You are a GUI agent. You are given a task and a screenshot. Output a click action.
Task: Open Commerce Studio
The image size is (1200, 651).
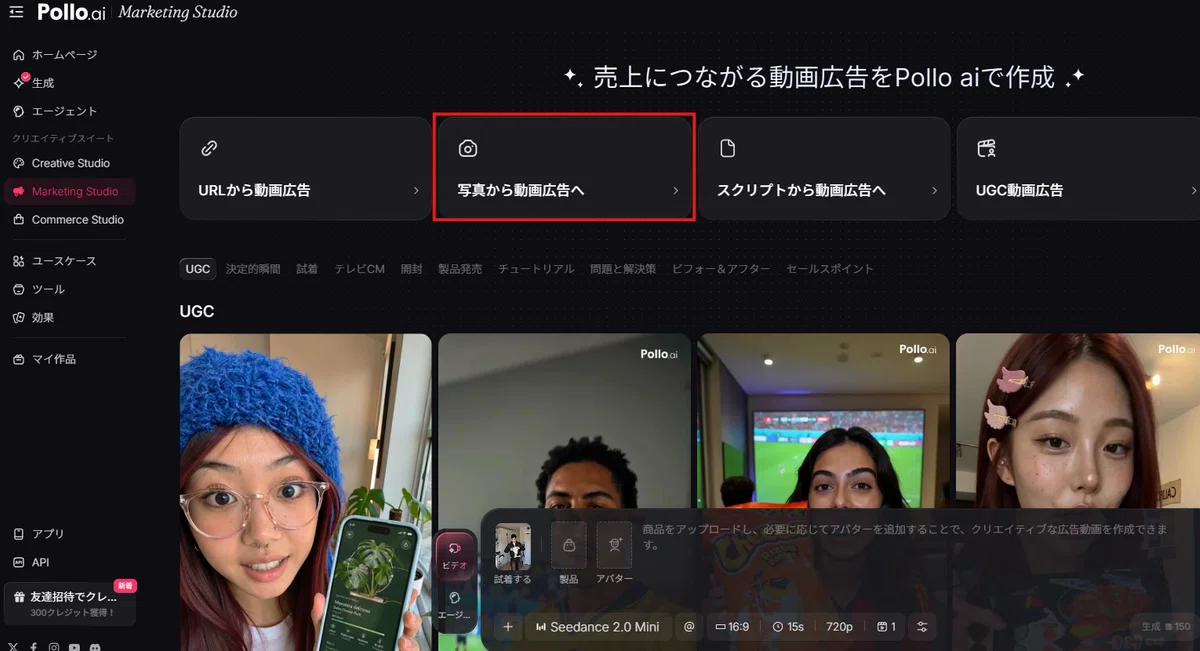(68, 219)
